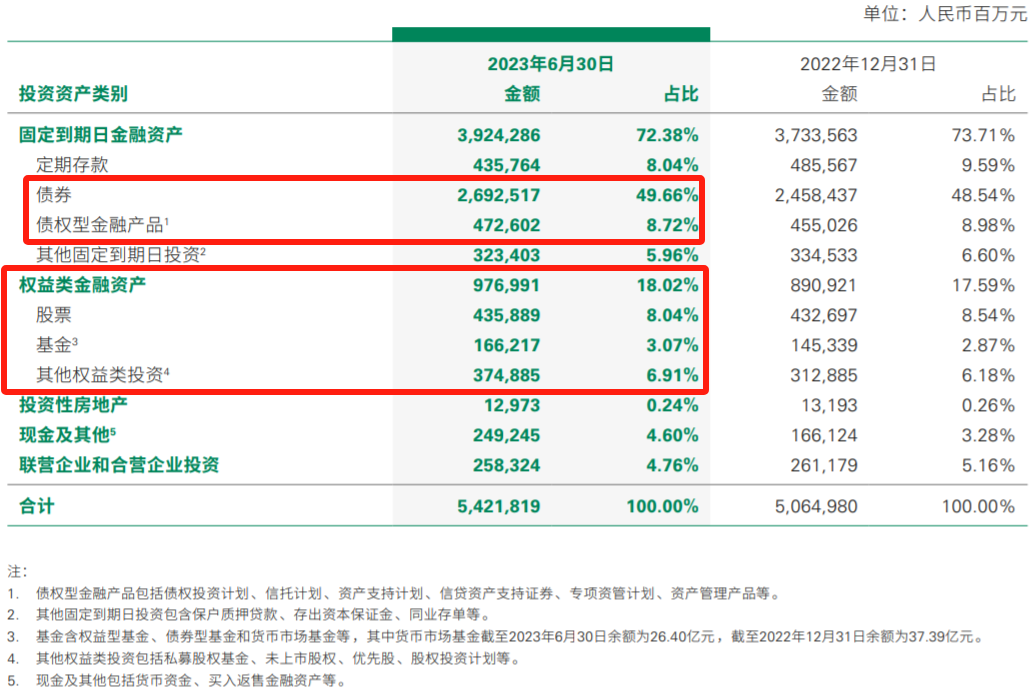Click the value 166,124

coord(824,436)
